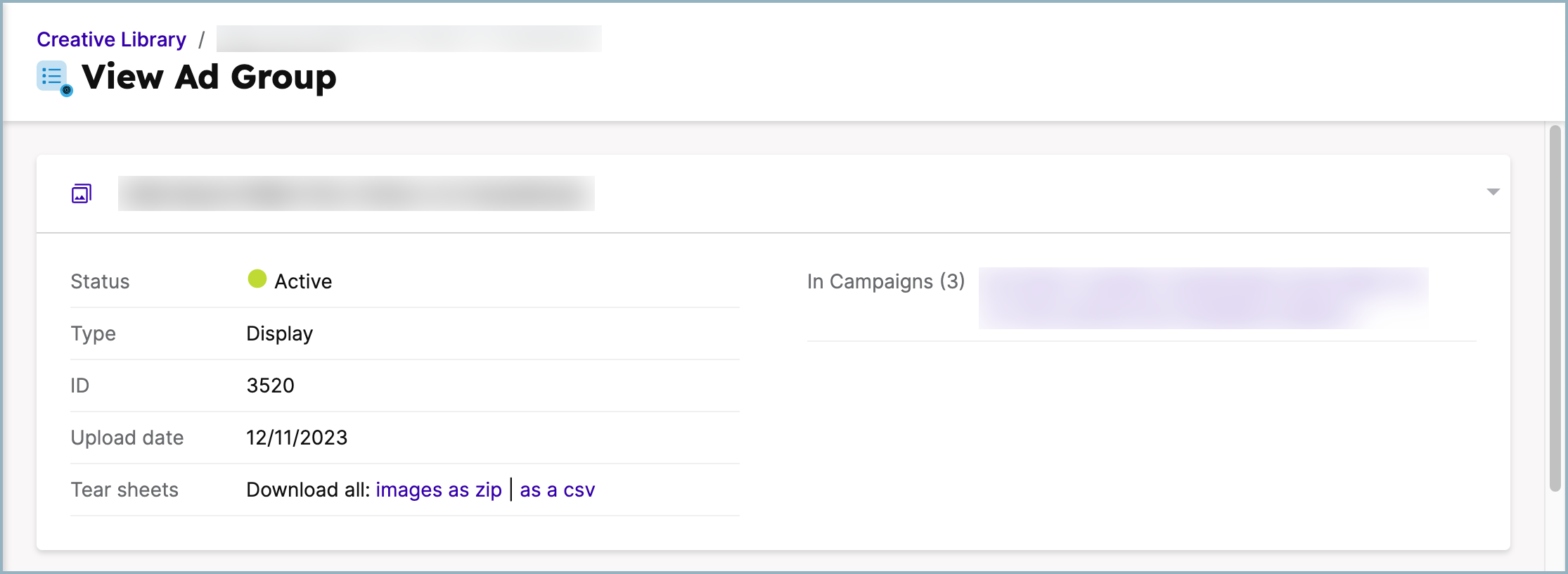Click the In Campaigns (3) label

(x=885, y=281)
